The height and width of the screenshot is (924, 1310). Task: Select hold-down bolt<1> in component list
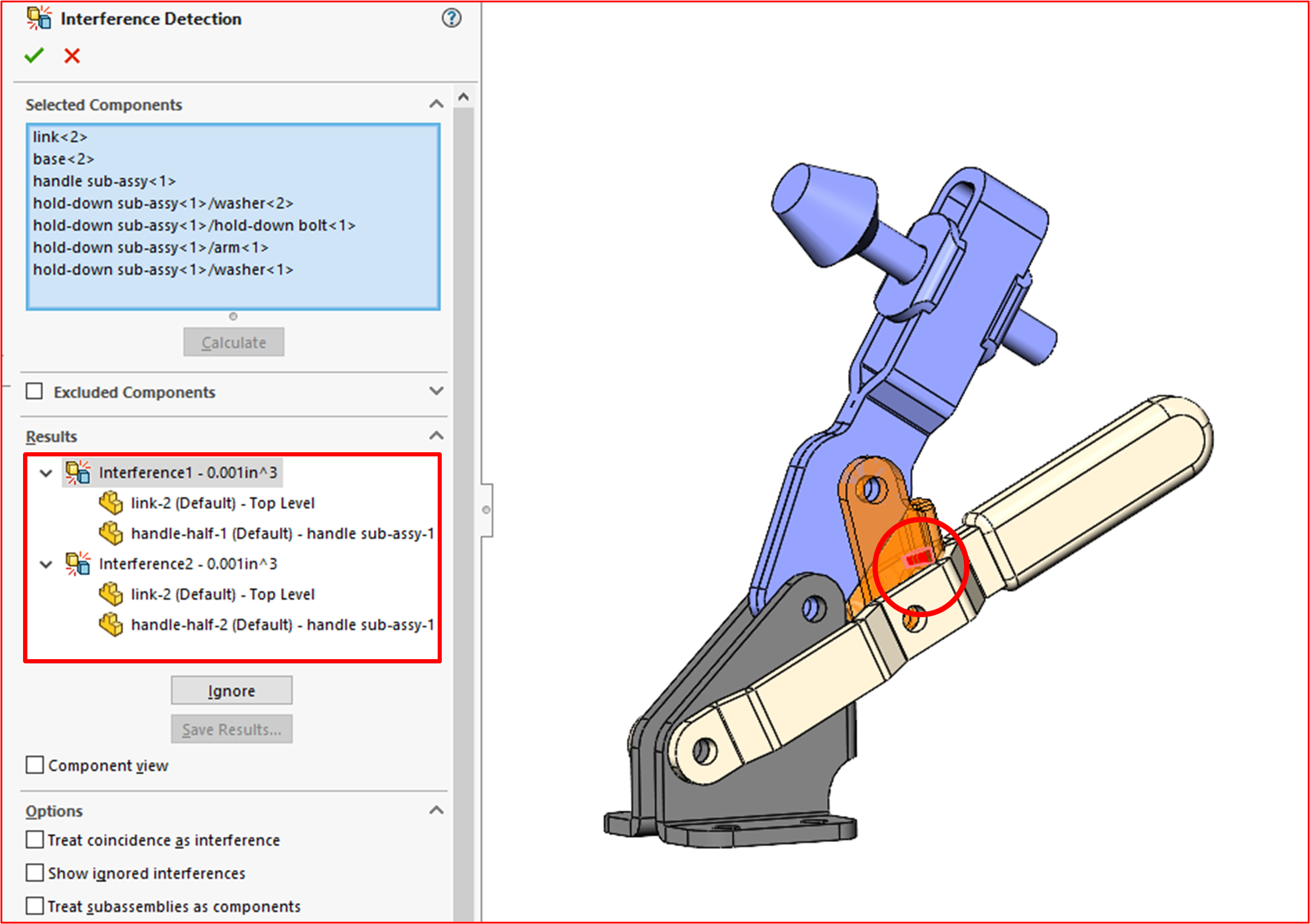194,225
